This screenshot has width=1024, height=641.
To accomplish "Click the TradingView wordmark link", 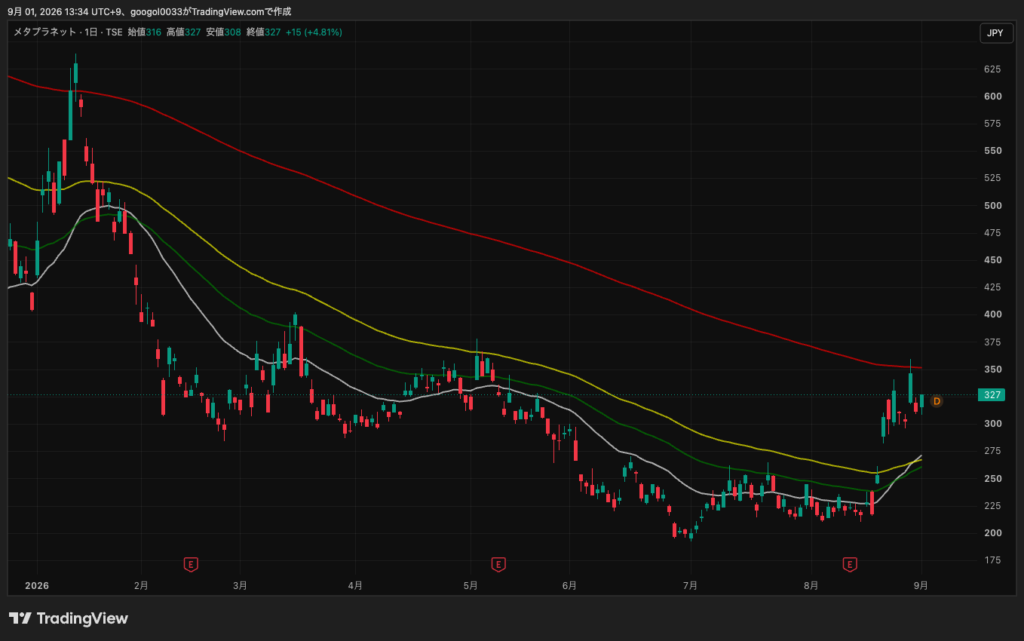I will [82, 618].
